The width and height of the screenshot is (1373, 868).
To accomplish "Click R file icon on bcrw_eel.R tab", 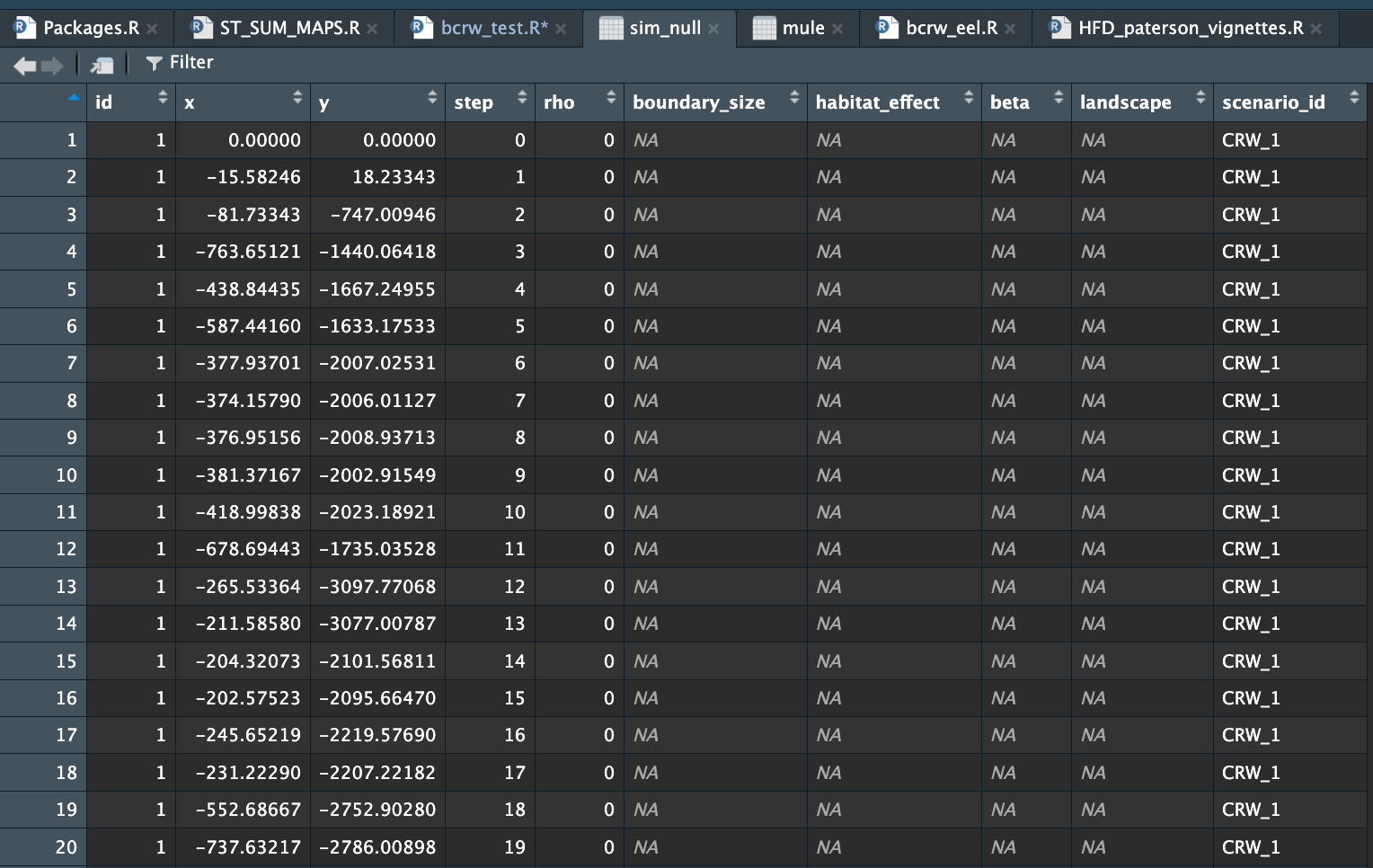I will [887, 28].
